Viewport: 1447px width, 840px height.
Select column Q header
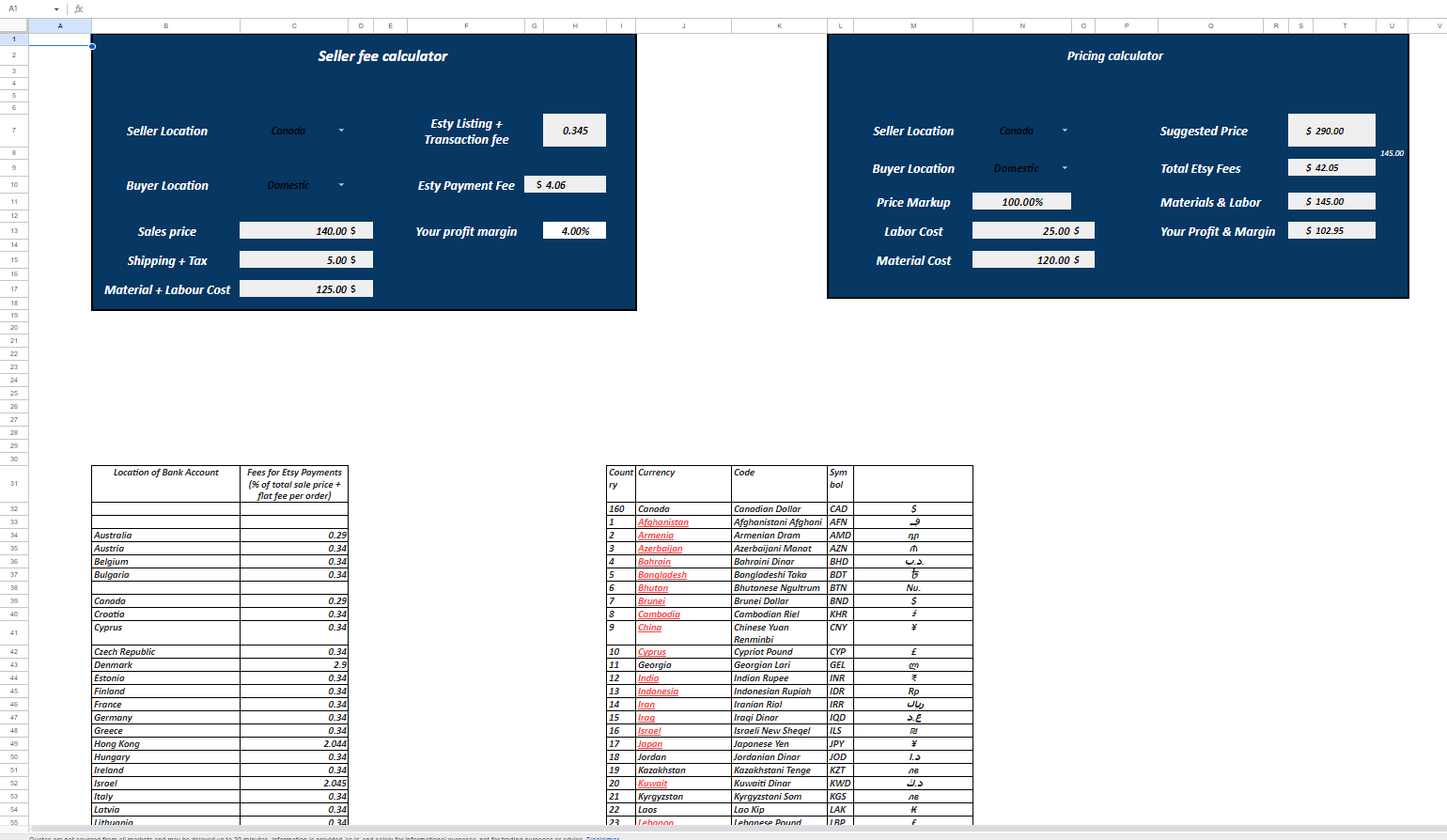[1210, 26]
